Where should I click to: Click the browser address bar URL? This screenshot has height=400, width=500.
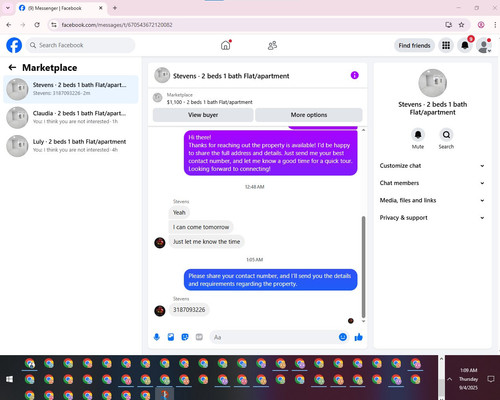117,25
